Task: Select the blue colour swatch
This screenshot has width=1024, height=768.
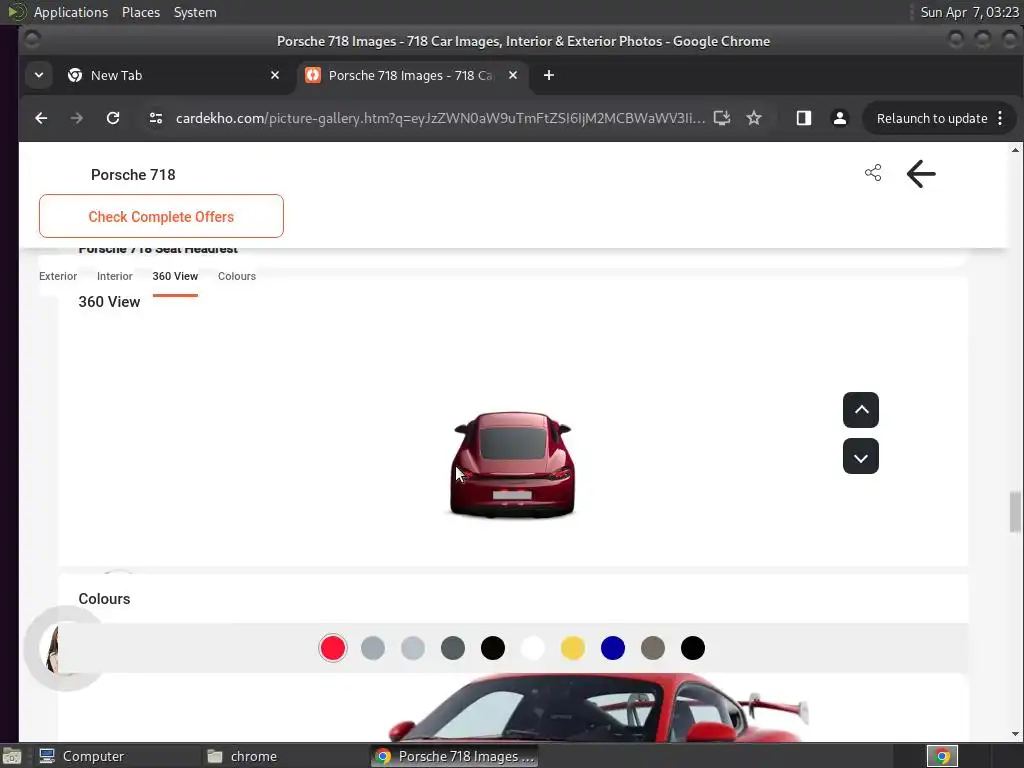Action: (x=613, y=648)
